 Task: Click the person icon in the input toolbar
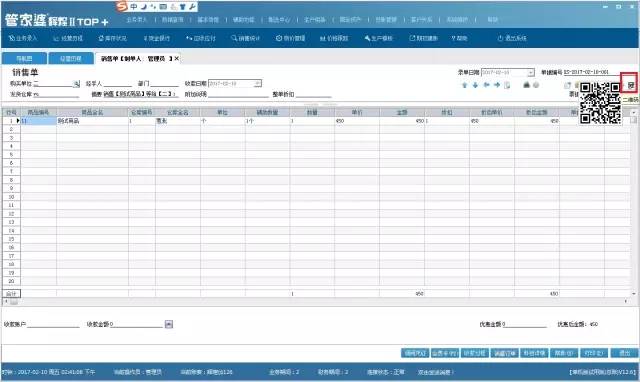point(173,7)
